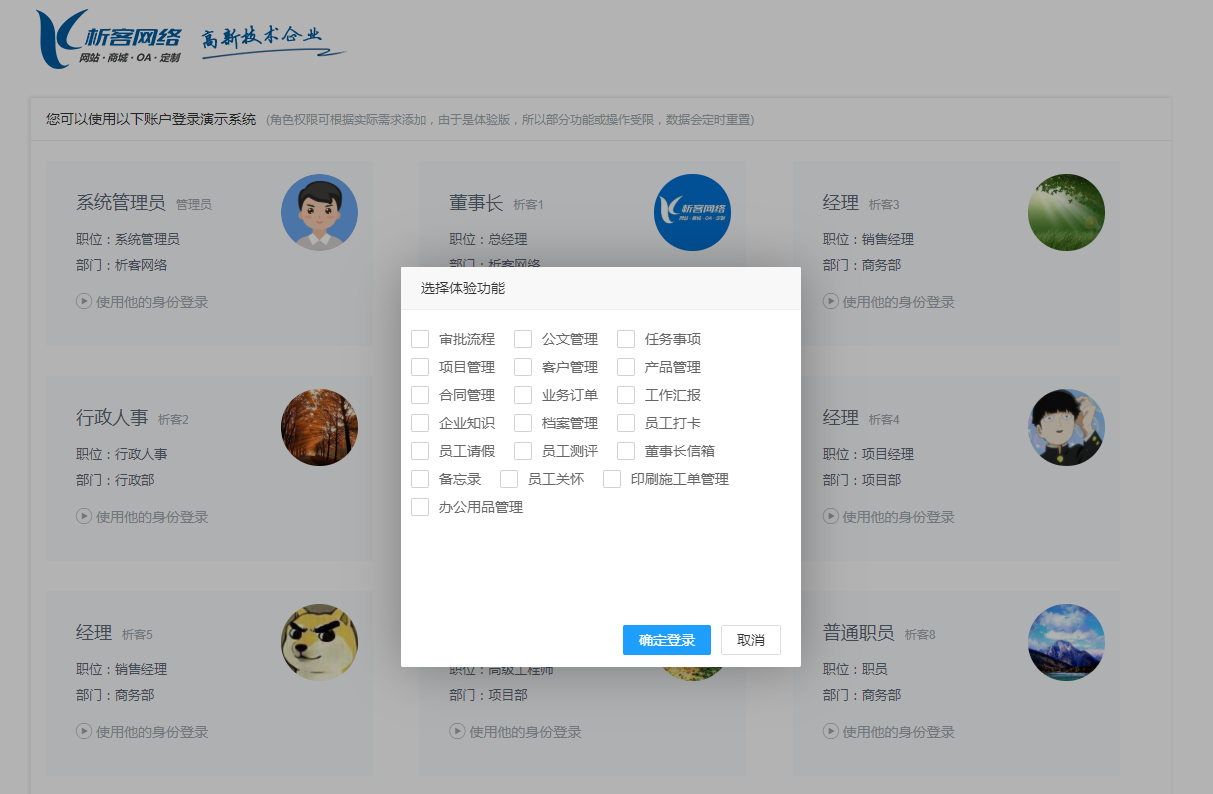This screenshot has width=1213, height=794.
Task: Enable the 董事长信箱 checkbox
Action: 626,451
